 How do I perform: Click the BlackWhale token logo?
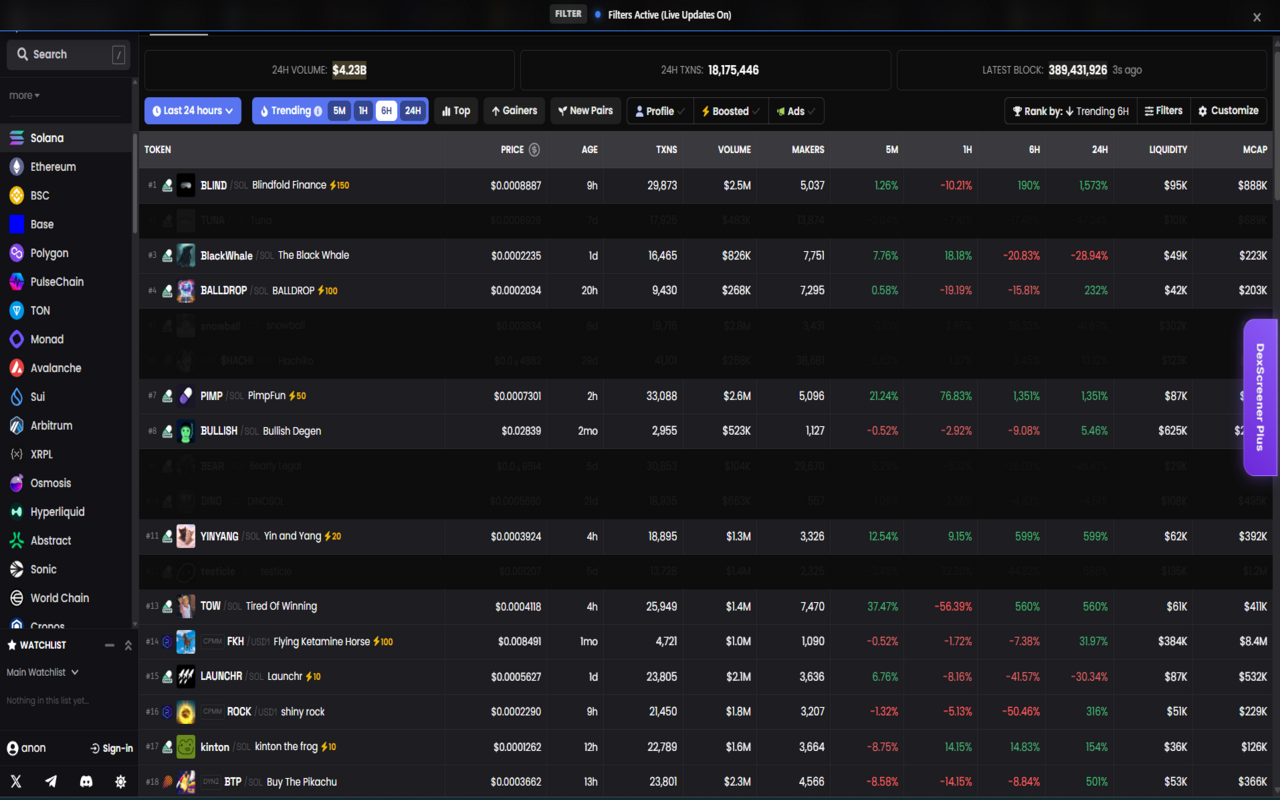(x=186, y=255)
